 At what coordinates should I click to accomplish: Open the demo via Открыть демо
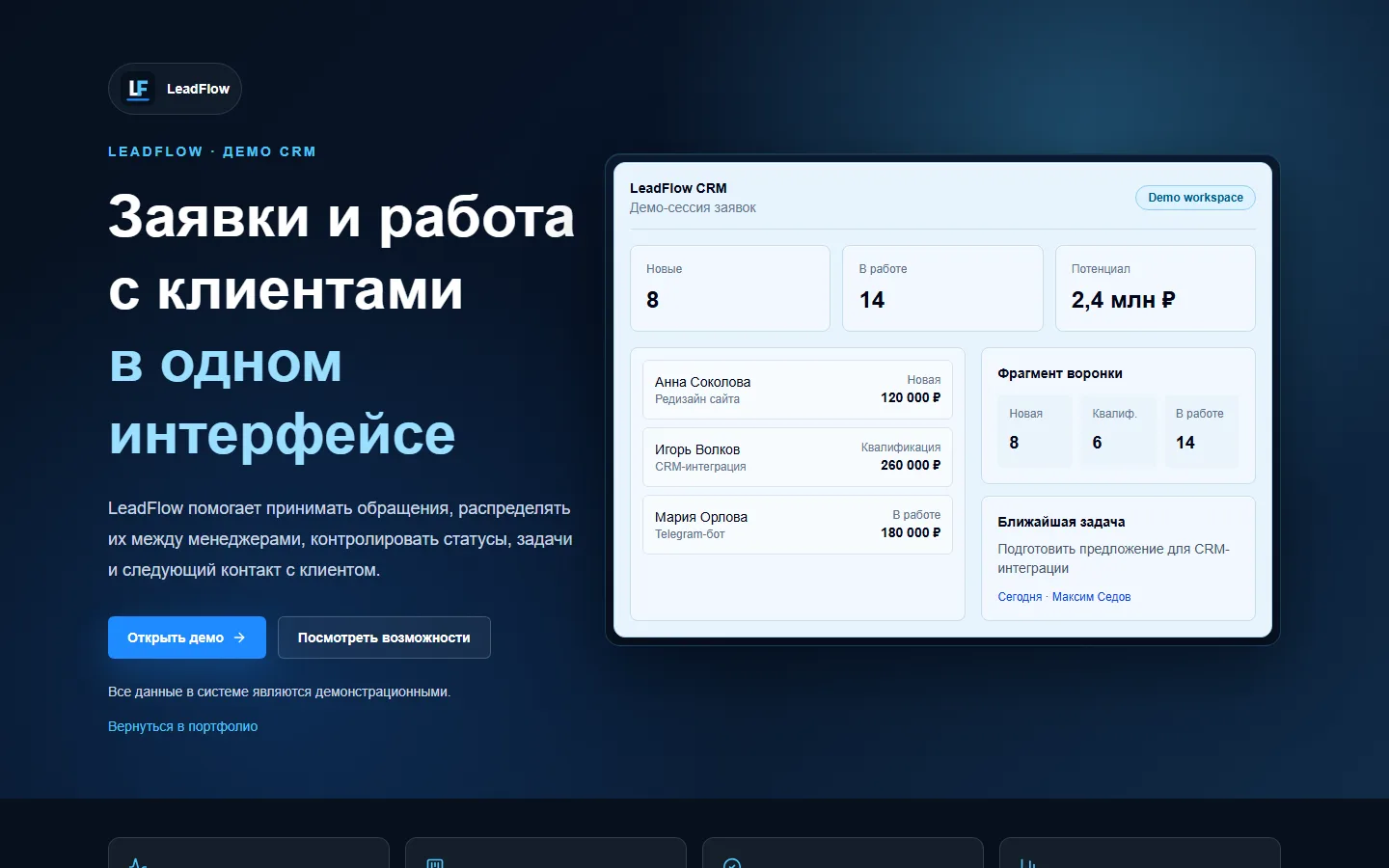point(187,637)
